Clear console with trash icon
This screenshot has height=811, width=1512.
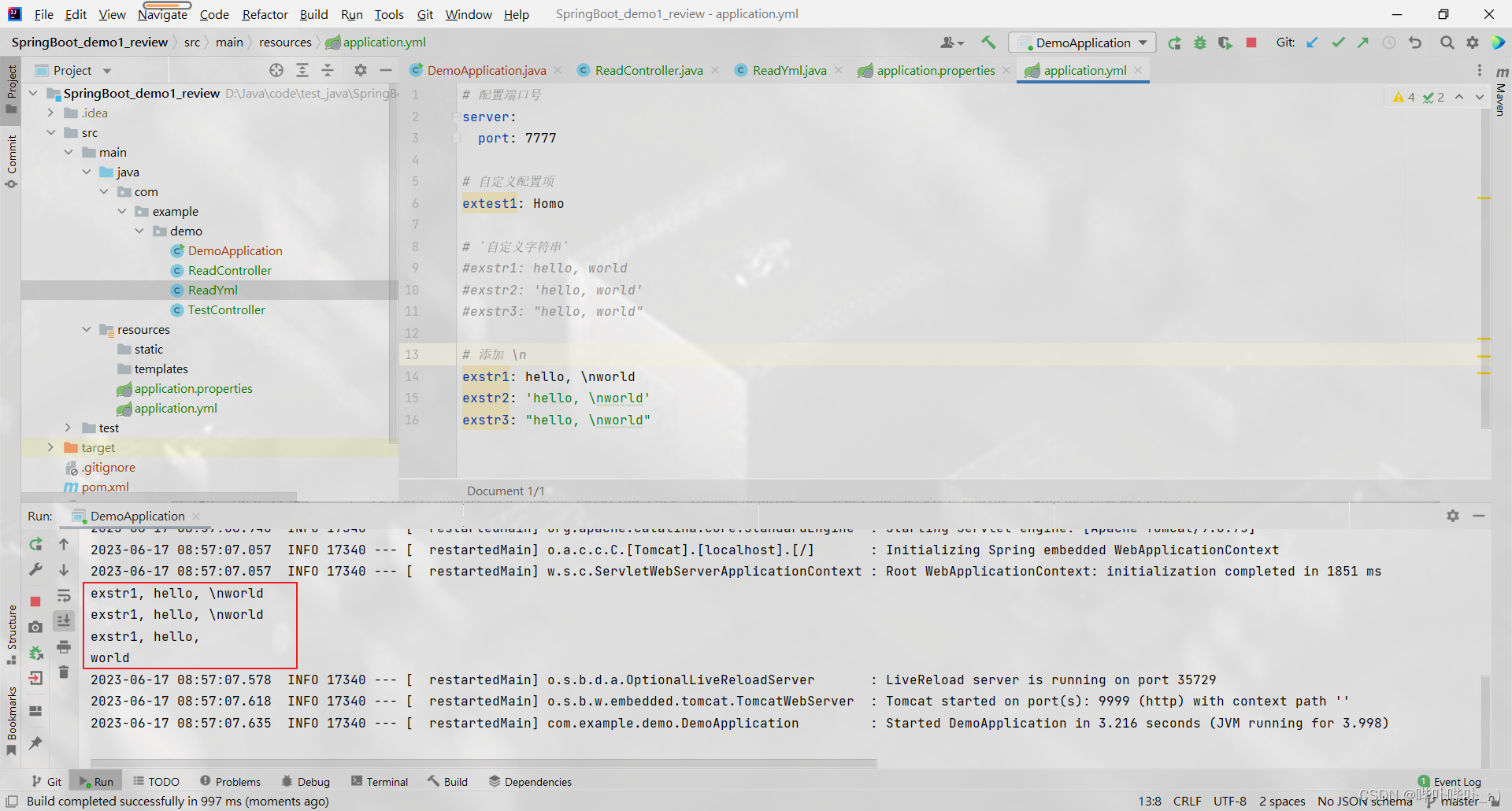[x=64, y=672]
